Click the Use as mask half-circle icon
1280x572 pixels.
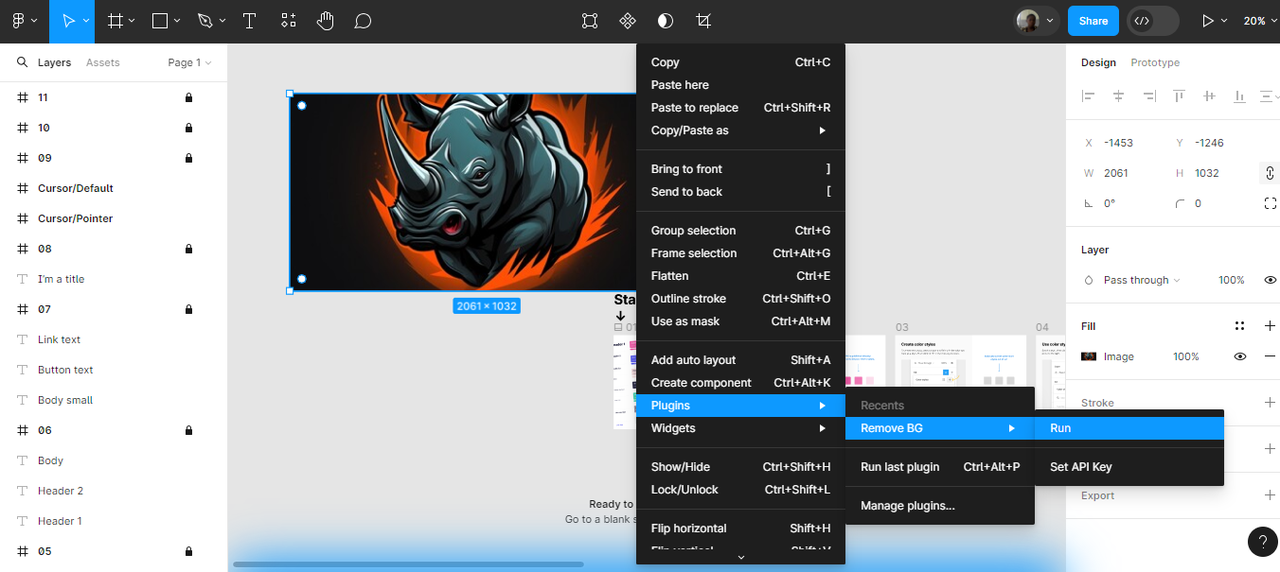665,21
